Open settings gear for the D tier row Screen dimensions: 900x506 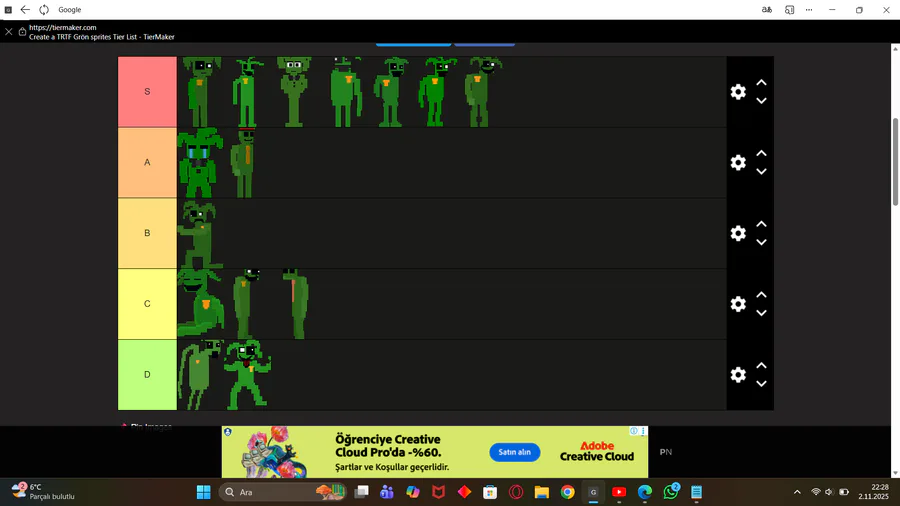tap(738, 375)
